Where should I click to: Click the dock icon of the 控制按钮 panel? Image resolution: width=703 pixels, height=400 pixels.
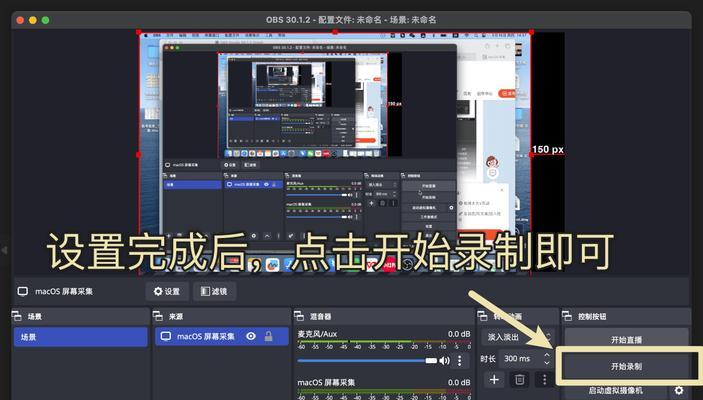tap(567, 316)
